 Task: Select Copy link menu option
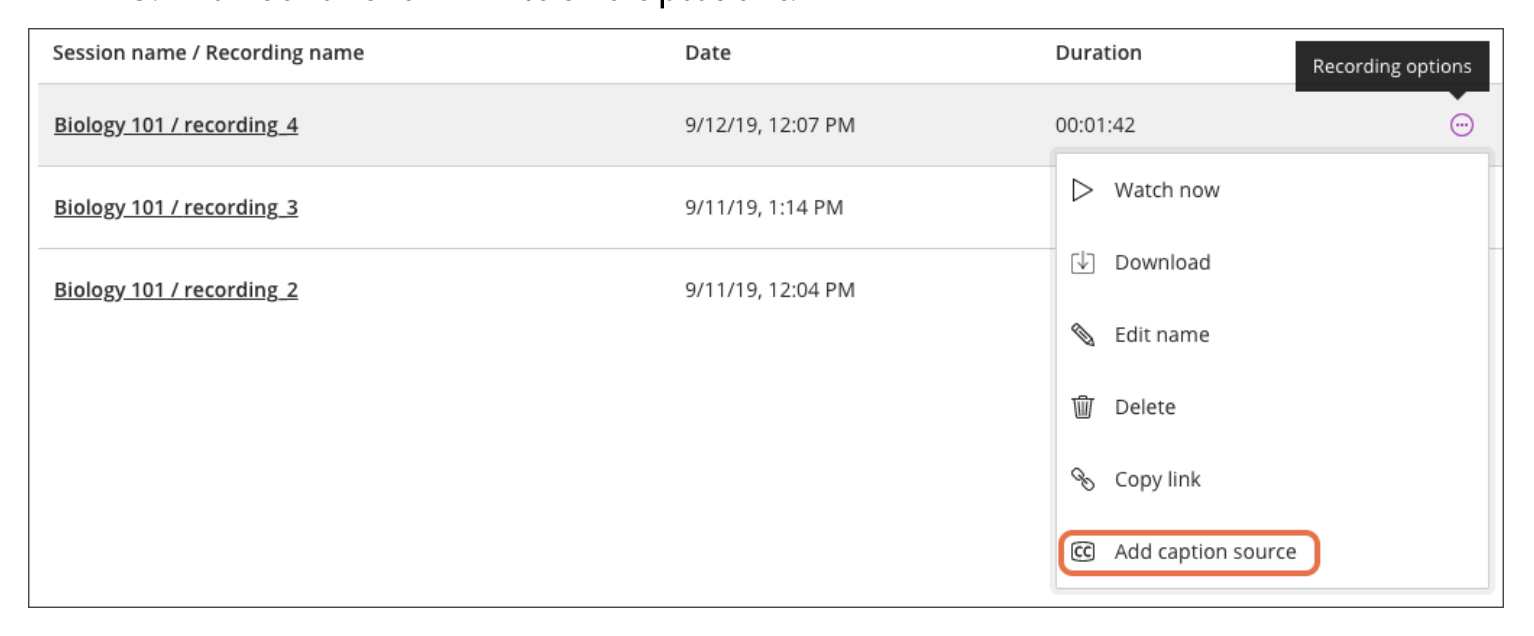coord(1157,479)
